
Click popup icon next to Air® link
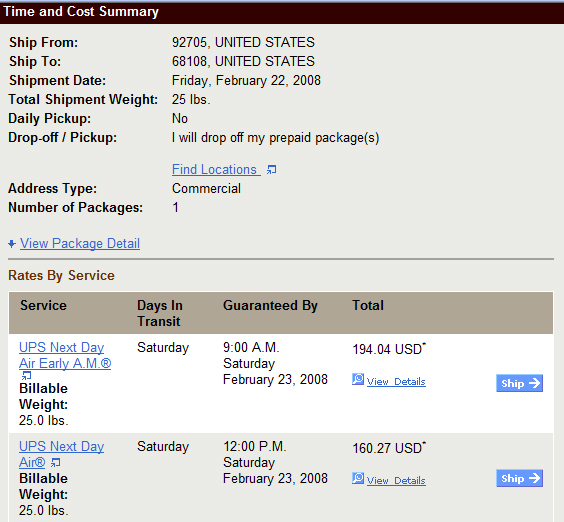click(x=55, y=462)
